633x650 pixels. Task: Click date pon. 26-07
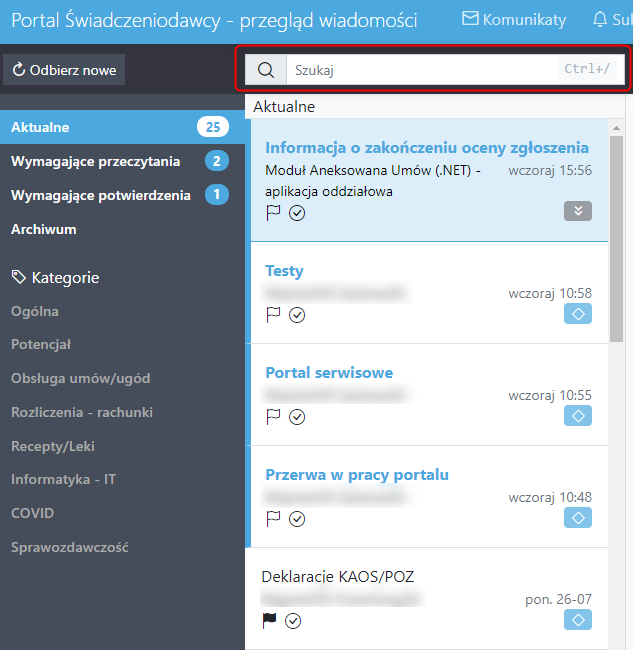558,599
